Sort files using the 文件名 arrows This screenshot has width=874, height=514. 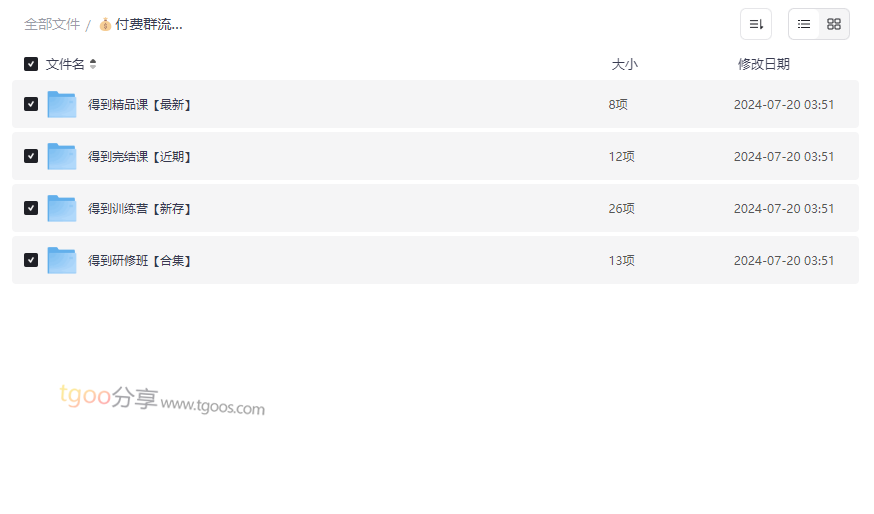point(93,64)
